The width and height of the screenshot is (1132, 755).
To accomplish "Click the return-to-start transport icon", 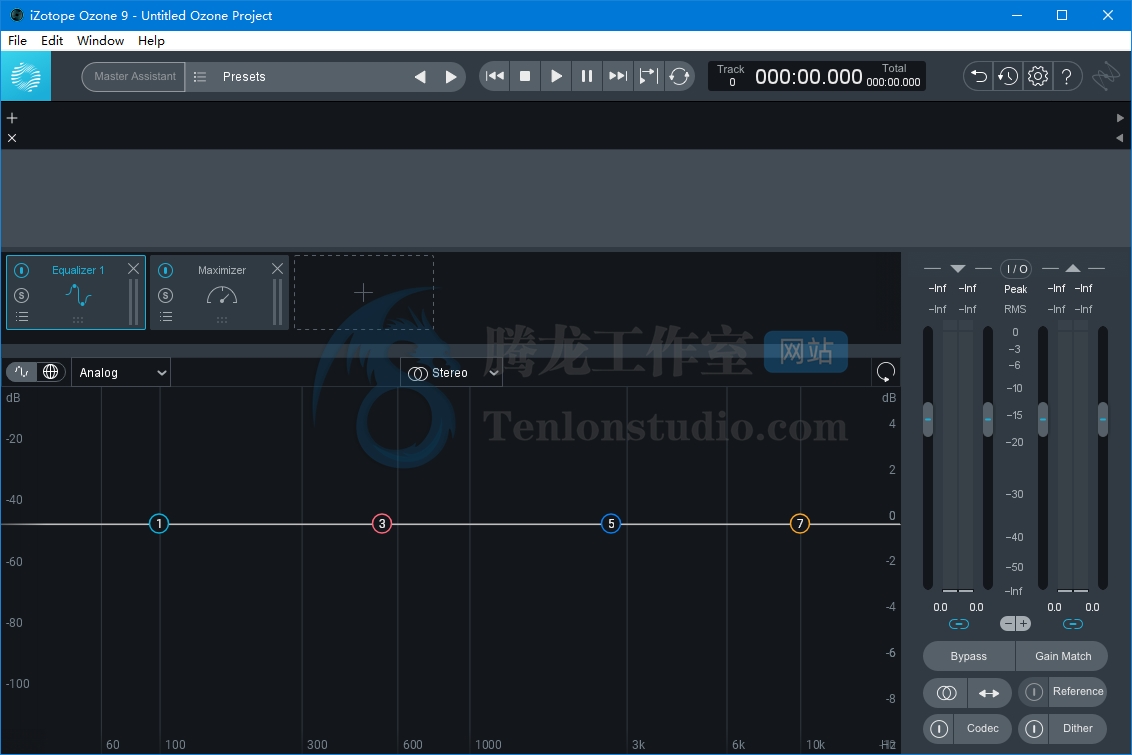I will (x=648, y=76).
